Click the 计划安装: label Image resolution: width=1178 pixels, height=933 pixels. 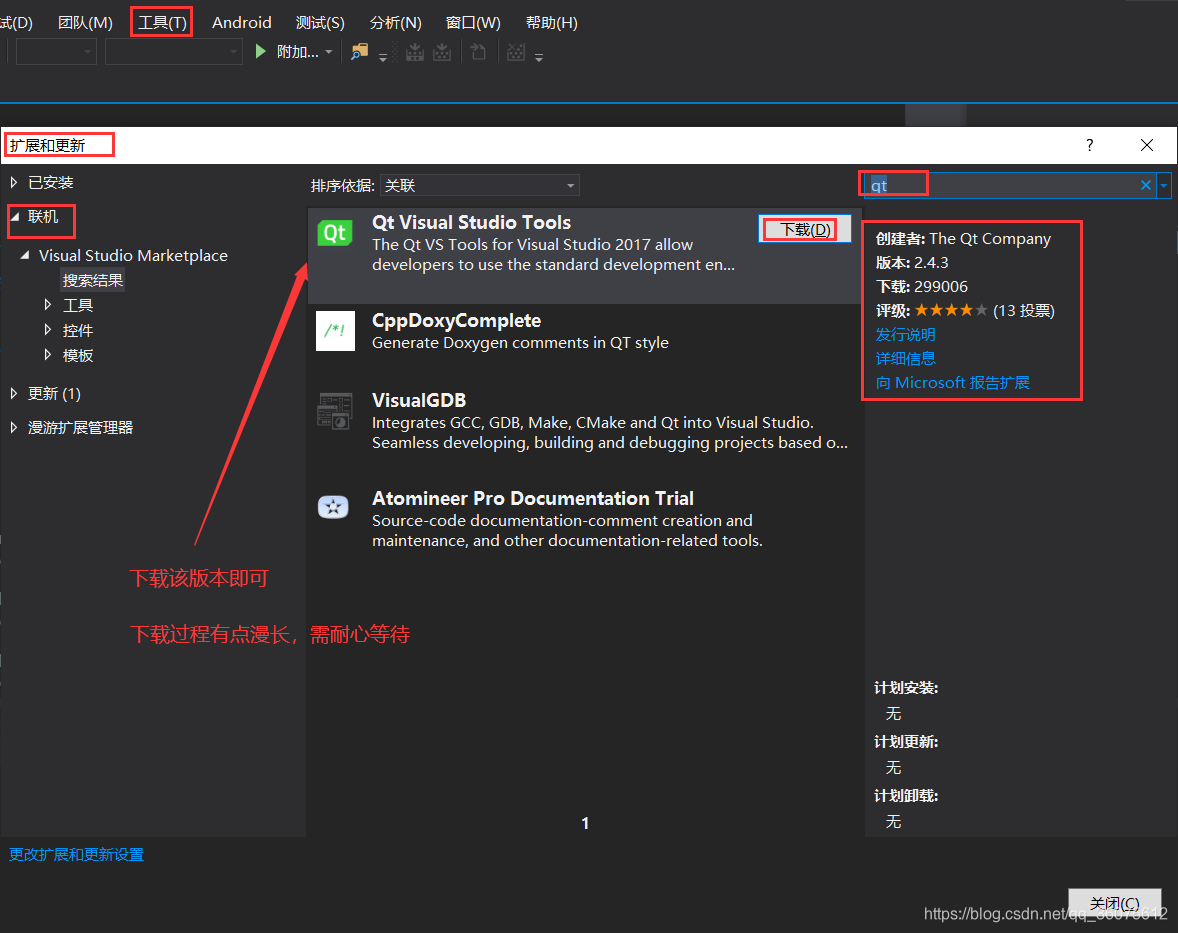(x=906, y=687)
